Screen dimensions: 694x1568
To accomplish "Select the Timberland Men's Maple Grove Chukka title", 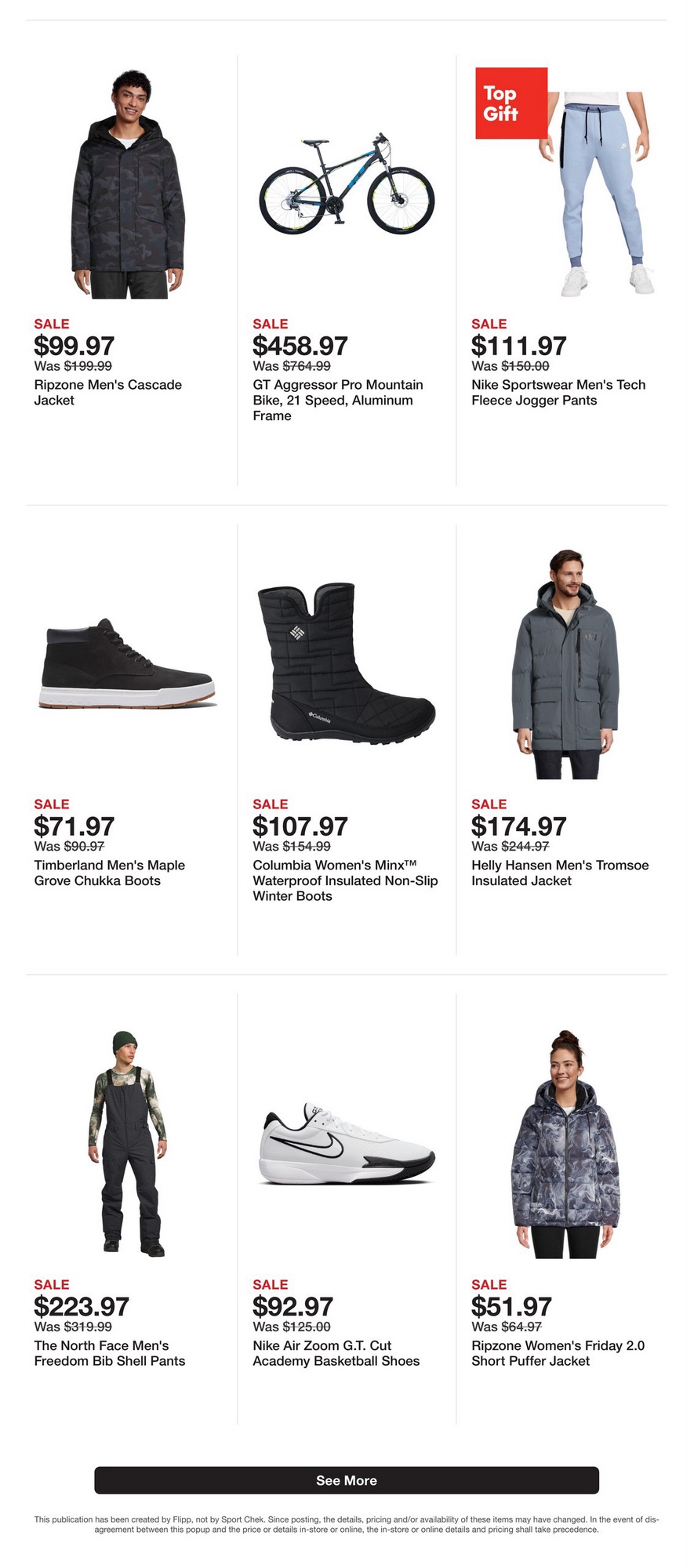I will coord(110,873).
